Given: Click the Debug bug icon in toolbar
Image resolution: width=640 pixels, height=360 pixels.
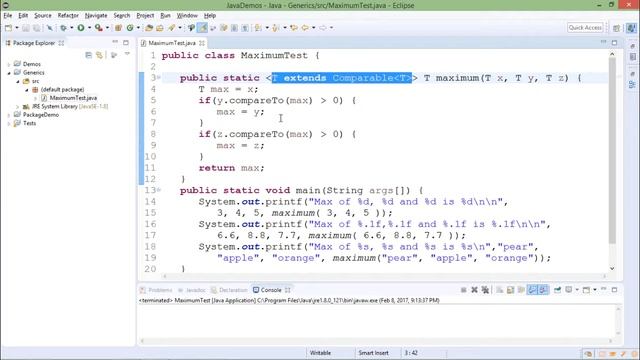Looking at the screenshot, I should 63,28.
